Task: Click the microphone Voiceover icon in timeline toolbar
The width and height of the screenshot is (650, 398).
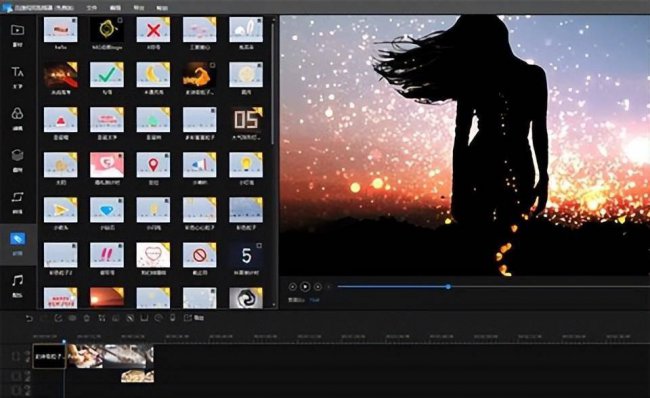Action: pos(172,318)
